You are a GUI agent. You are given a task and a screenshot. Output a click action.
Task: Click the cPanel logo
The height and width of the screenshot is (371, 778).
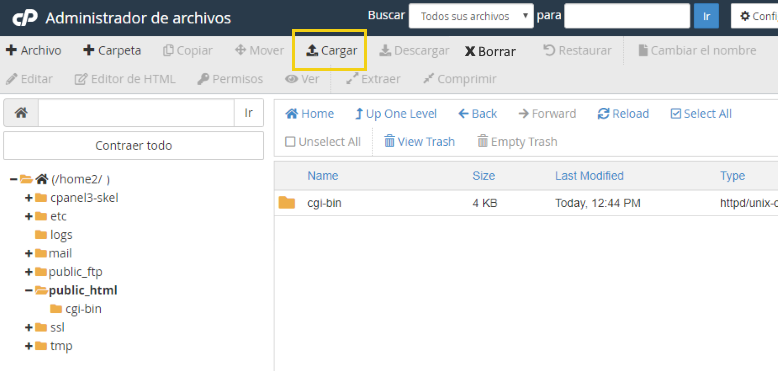click(x=25, y=18)
